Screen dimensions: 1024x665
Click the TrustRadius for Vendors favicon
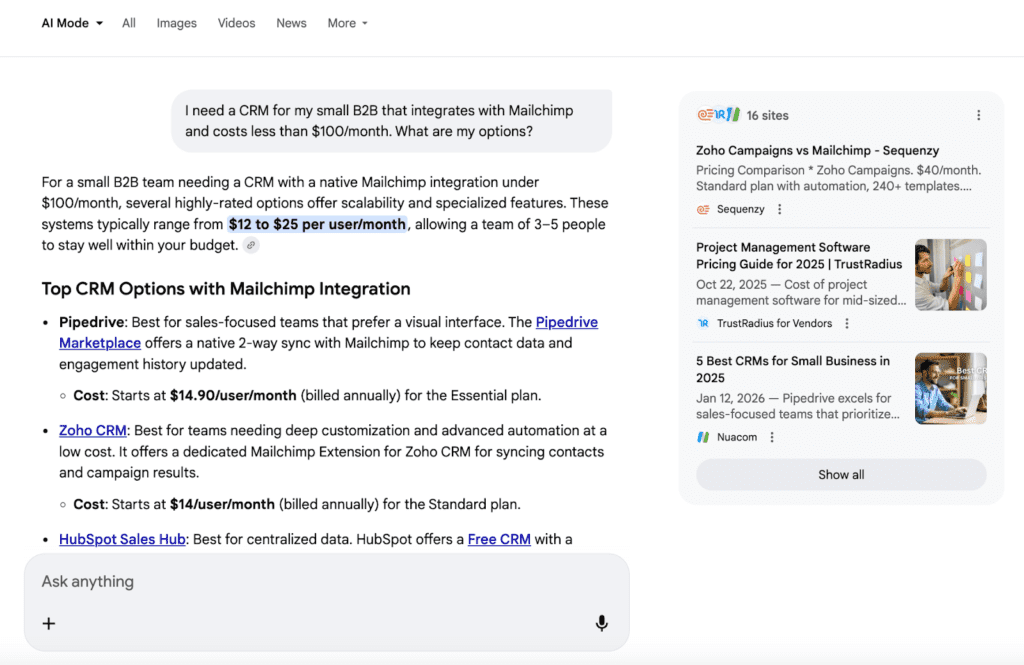[704, 323]
